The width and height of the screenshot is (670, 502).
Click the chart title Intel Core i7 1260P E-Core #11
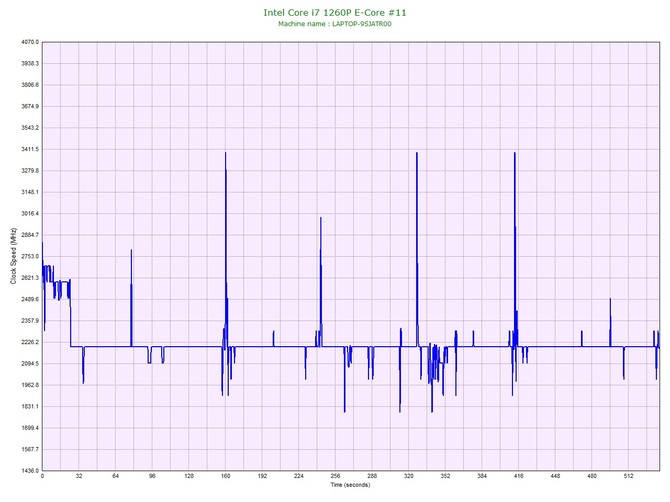pyautogui.click(x=335, y=13)
